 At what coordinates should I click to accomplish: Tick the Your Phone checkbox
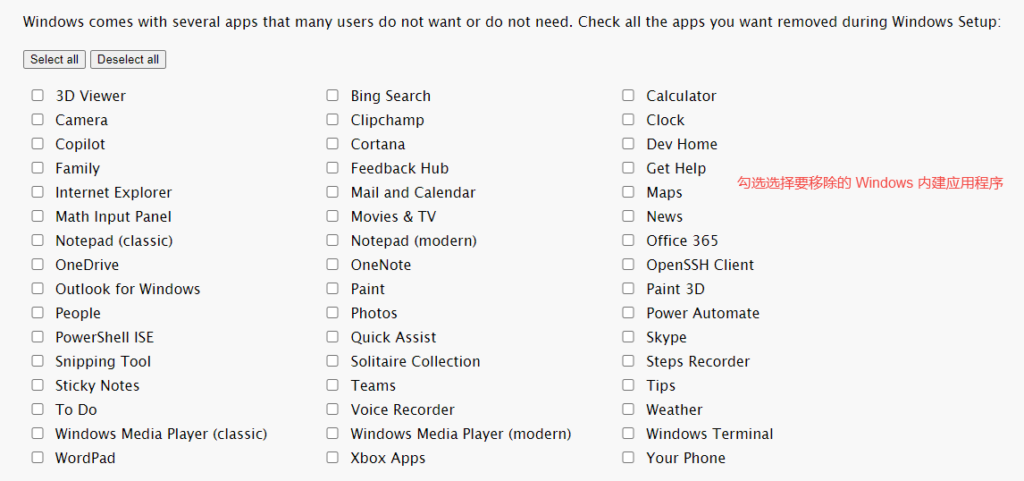[x=628, y=458]
